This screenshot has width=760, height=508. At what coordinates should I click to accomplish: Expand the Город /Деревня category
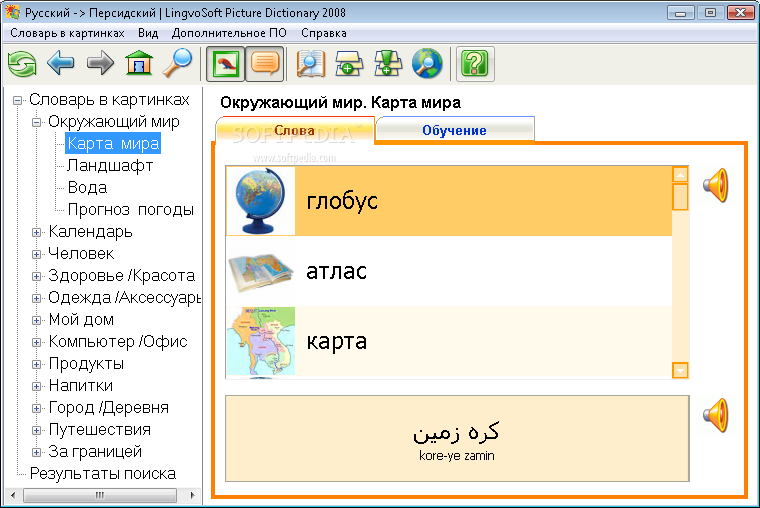pyautogui.click(x=36, y=408)
